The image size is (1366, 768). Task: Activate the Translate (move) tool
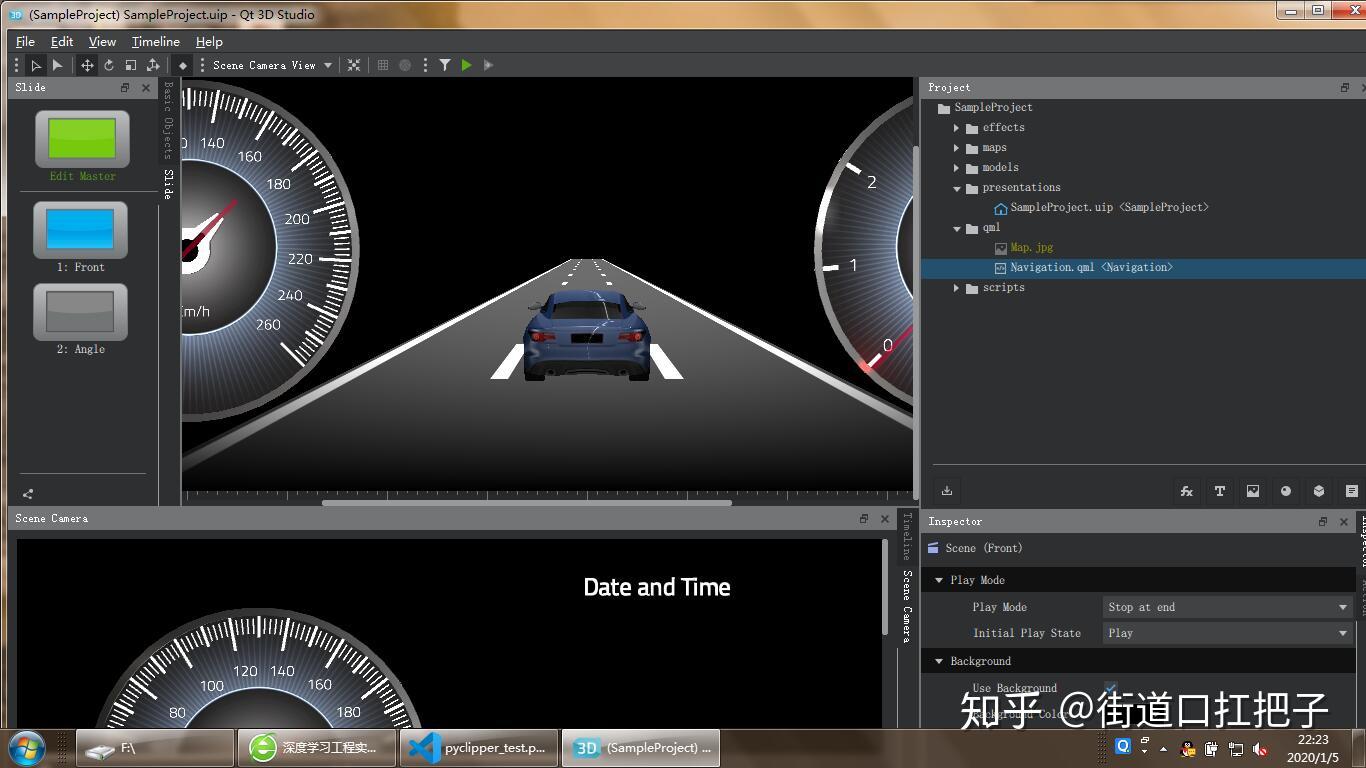tap(87, 65)
